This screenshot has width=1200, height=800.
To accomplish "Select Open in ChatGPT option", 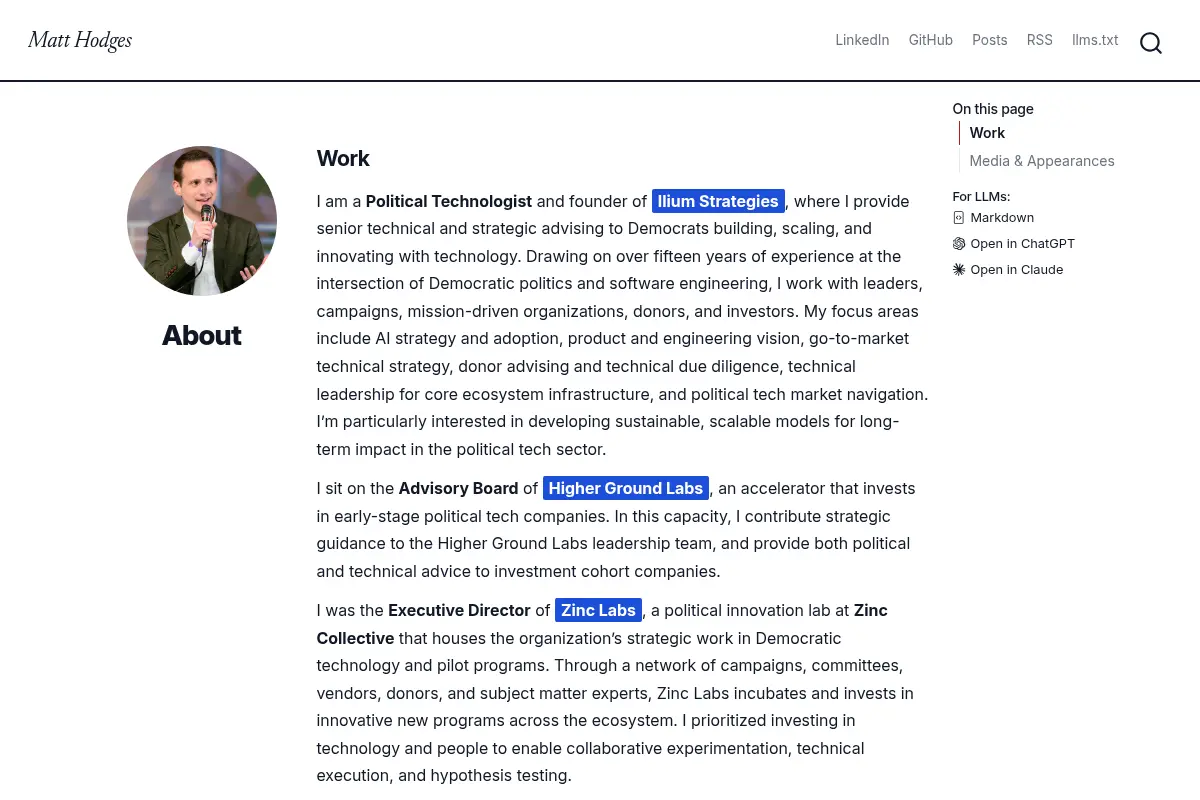I will pyautogui.click(x=1022, y=244).
